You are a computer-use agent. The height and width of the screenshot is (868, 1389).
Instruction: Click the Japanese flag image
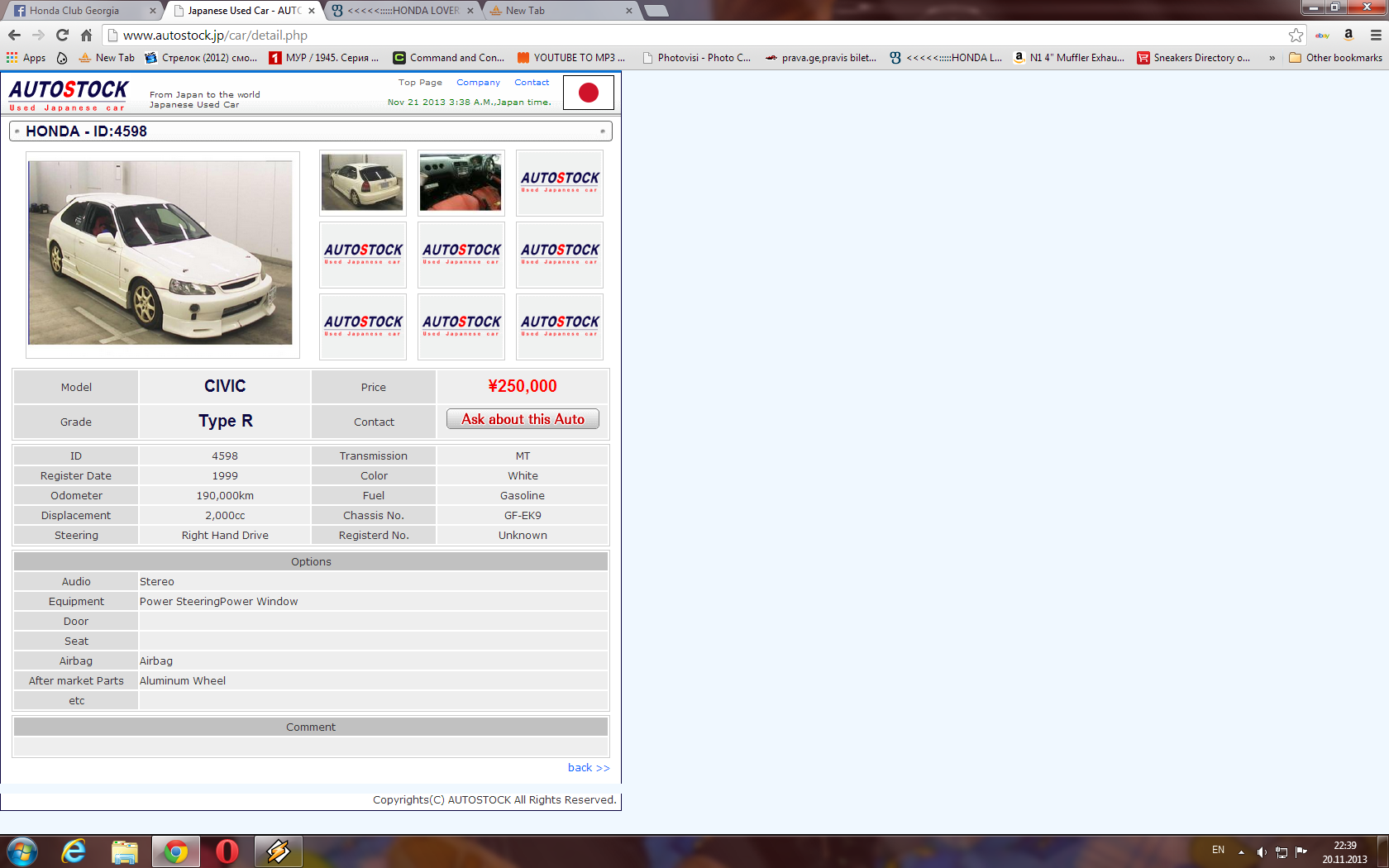point(589,93)
